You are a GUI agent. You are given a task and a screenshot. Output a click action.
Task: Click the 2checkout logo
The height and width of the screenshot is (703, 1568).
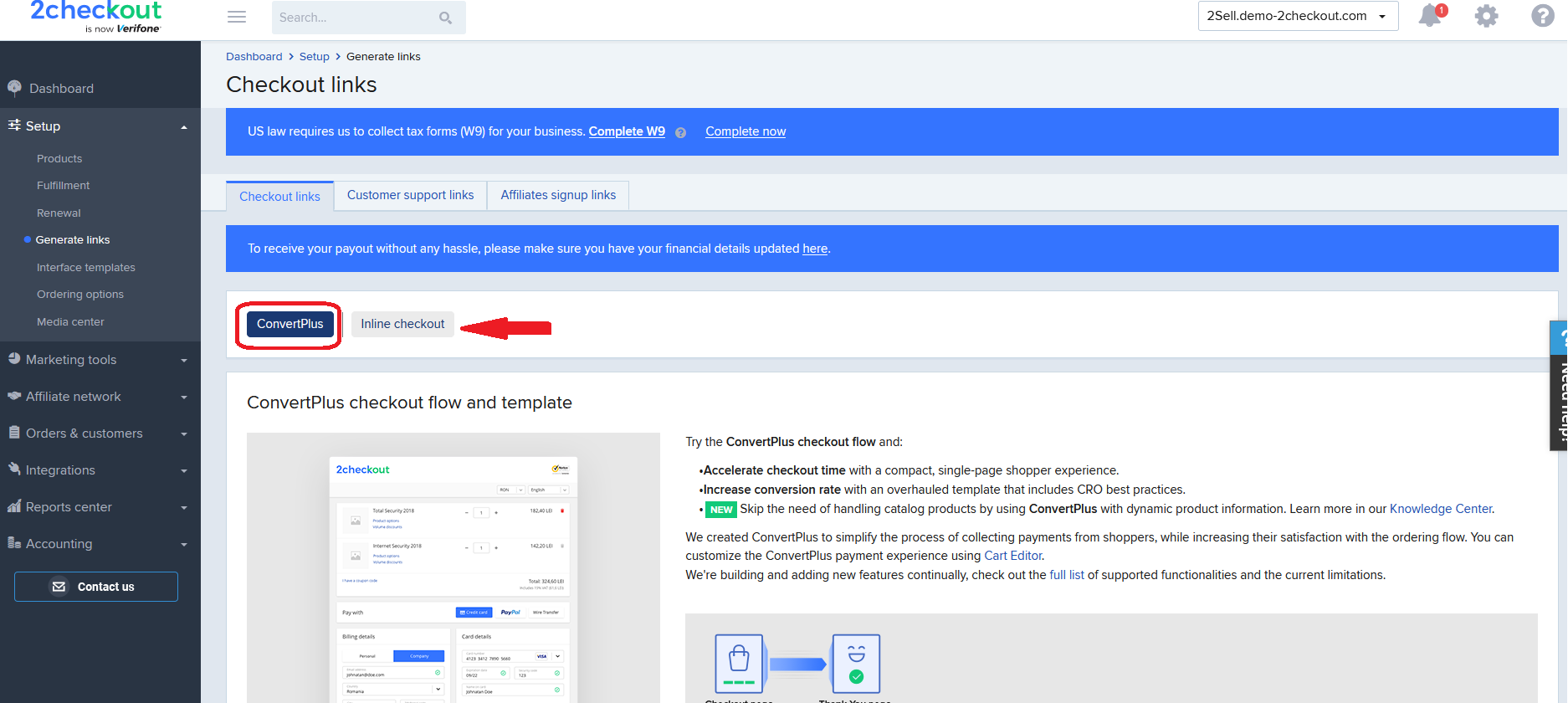pyautogui.click(x=95, y=17)
